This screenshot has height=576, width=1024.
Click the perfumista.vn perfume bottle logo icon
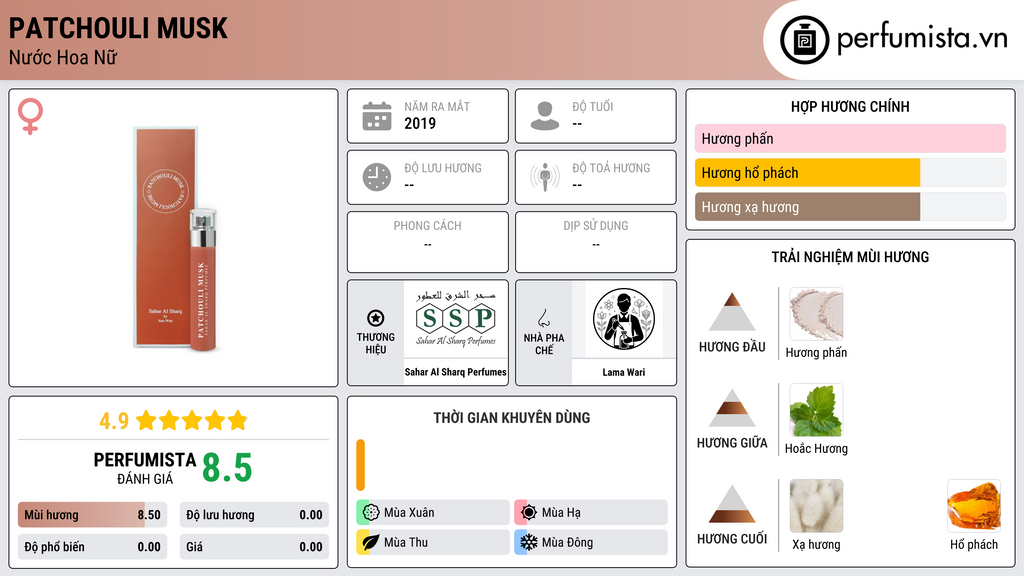click(804, 40)
